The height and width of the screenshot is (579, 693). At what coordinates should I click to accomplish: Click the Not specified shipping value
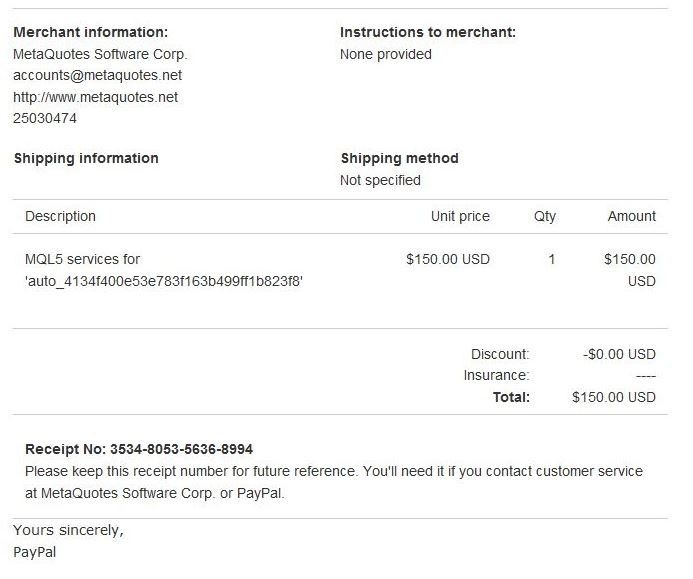380,180
